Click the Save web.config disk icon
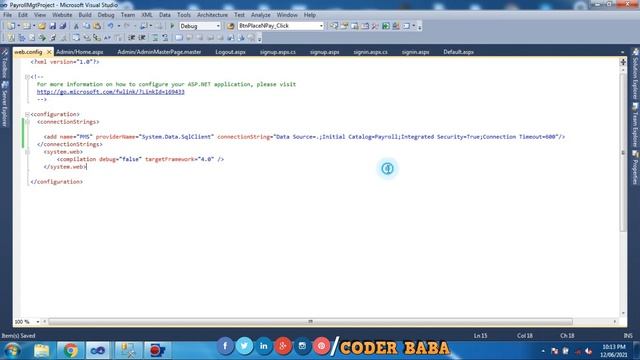This screenshot has height=360, width=640. point(53,26)
